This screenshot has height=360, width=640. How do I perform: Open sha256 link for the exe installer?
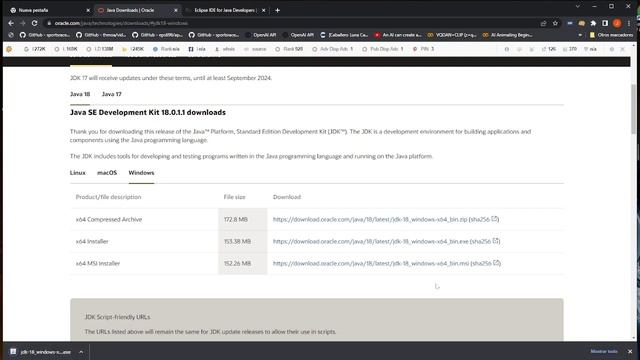[x=485, y=242]
